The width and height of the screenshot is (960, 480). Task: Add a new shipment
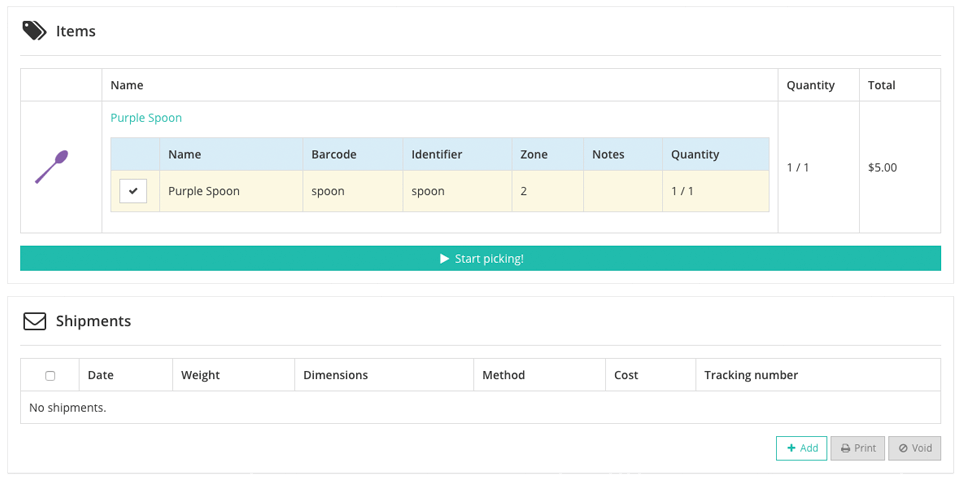click(x=801, y=448)
